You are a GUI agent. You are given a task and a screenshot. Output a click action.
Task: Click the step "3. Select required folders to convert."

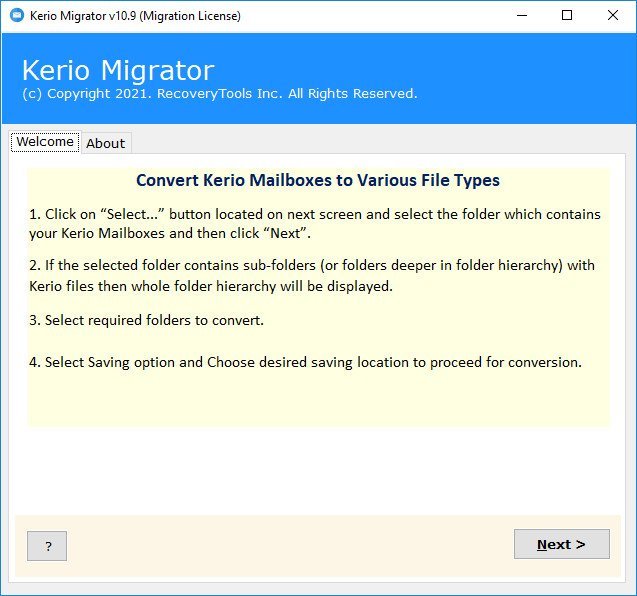(146, 320)
